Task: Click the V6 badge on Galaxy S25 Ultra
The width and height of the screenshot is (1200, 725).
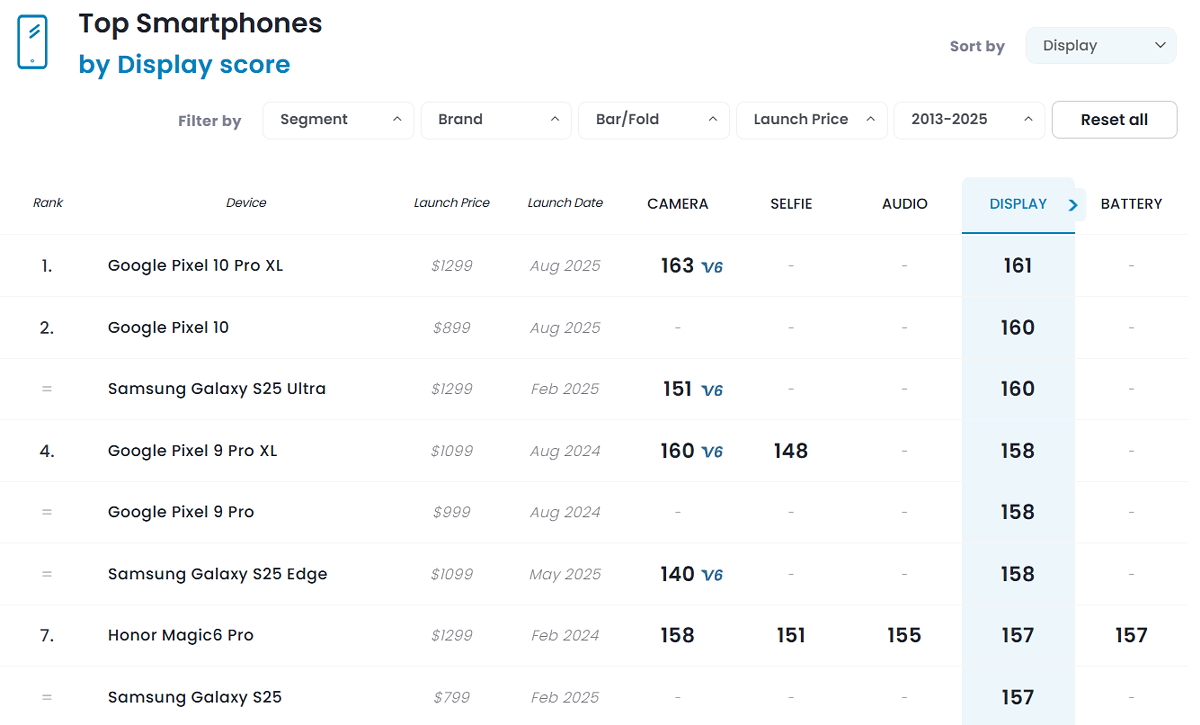Action: click(712, 390)
